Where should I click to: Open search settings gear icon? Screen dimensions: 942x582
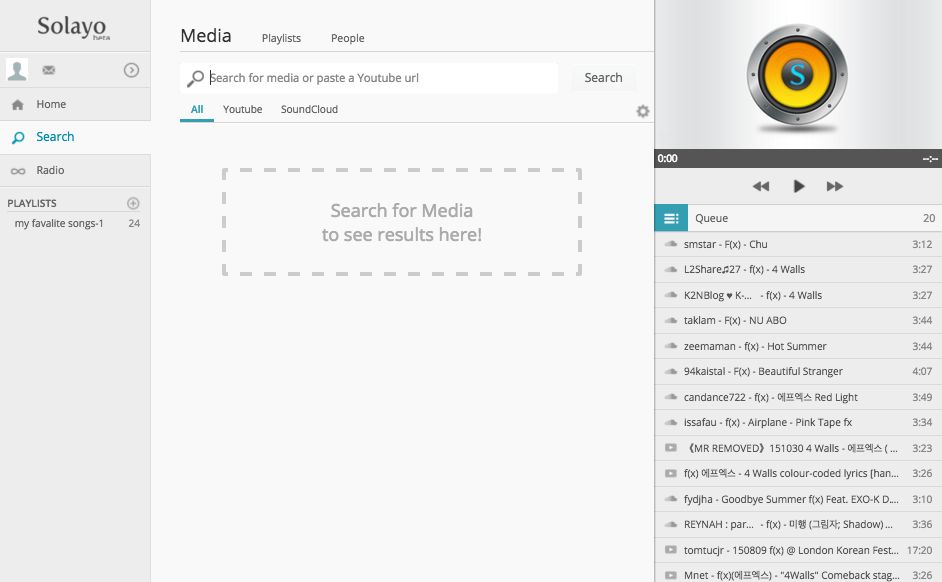(643, 111)
